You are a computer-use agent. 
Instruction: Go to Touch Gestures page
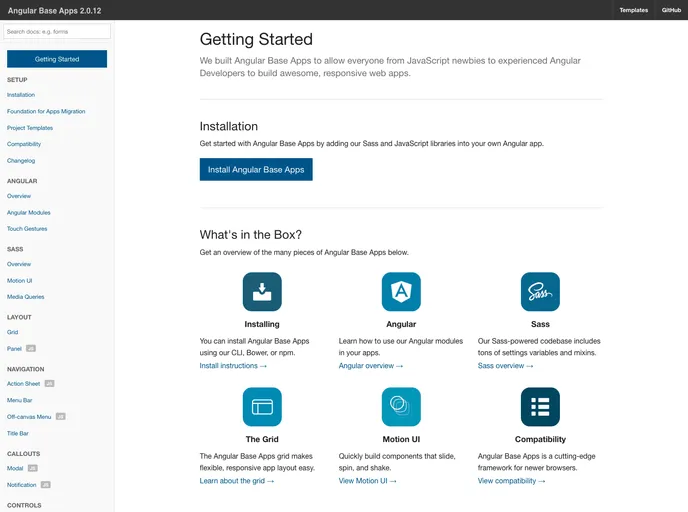coord(27,229)
